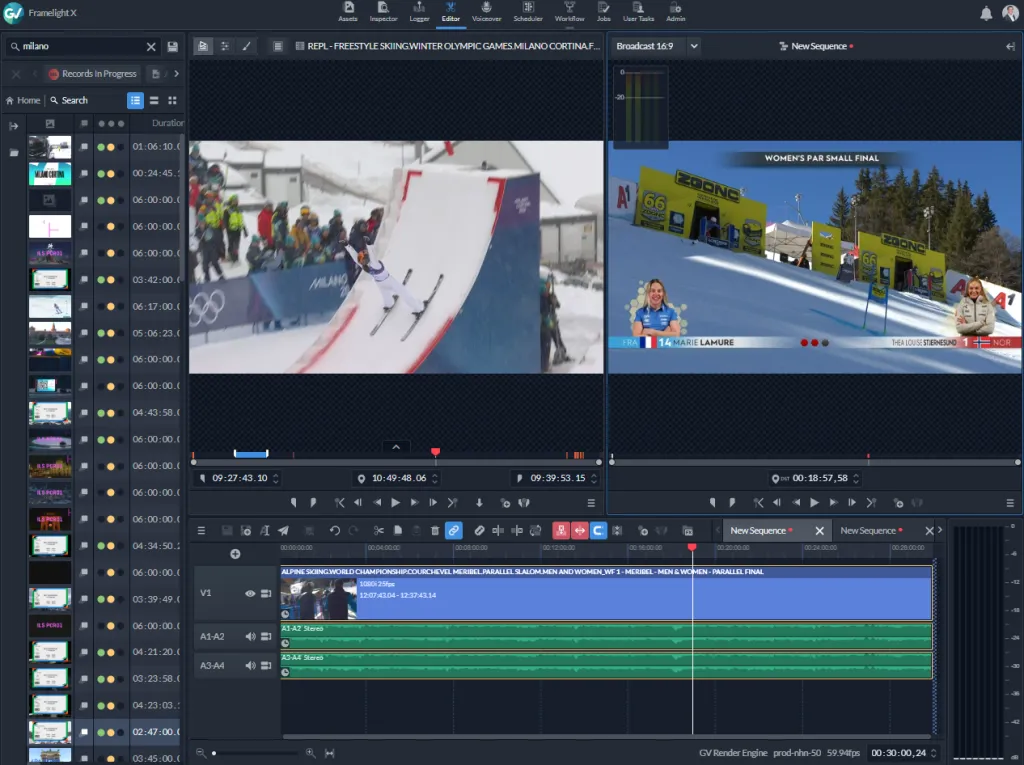Expand the panel below source viewer timeline
This screenshot has width=1024, height=765.
coord(395,447)
